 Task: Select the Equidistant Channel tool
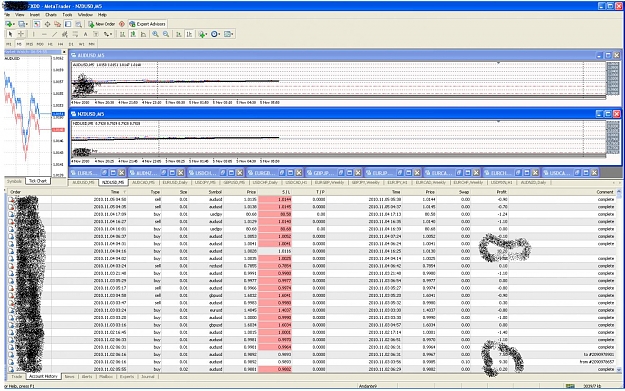[x=65, y=34]
